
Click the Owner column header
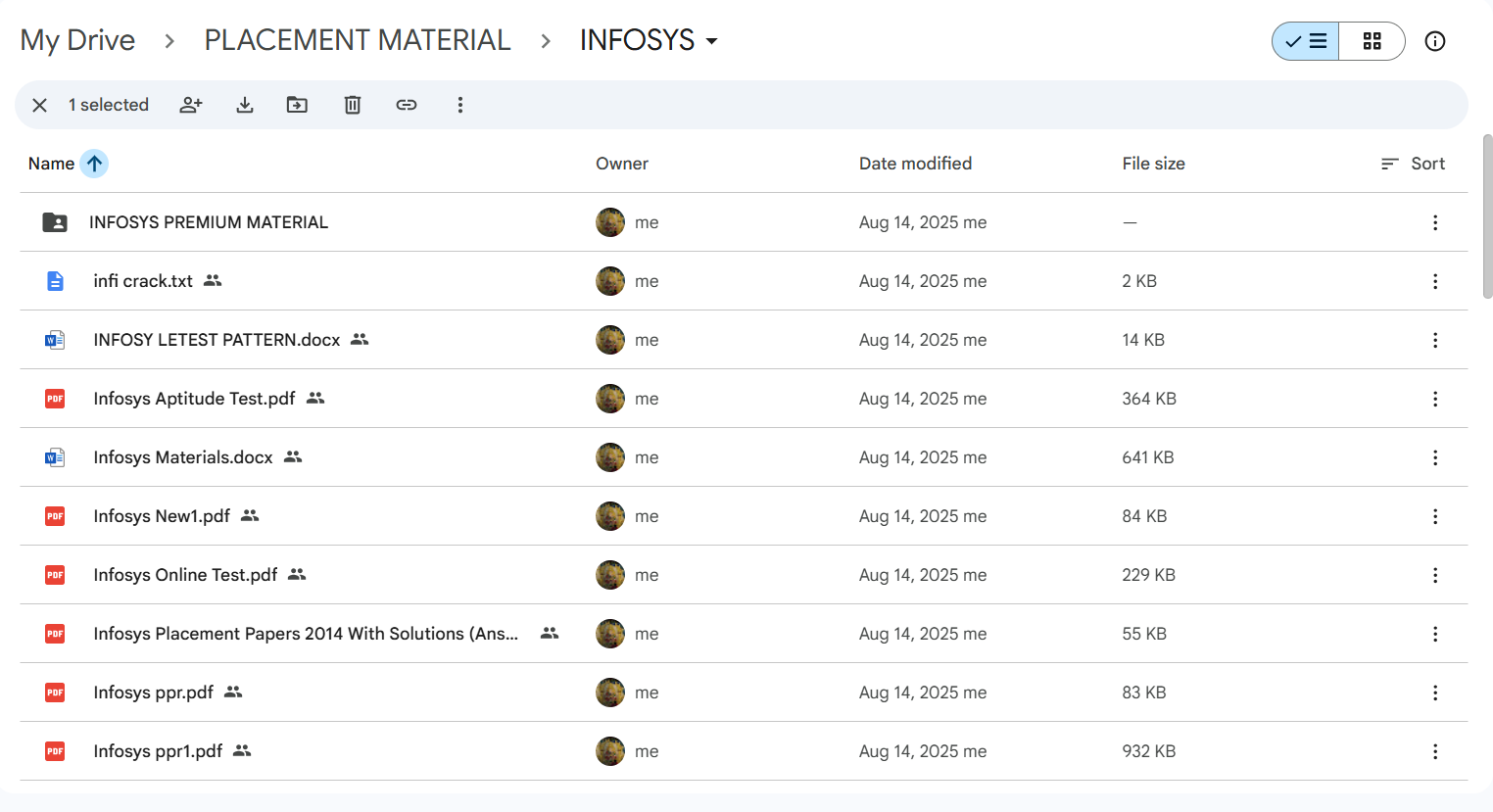point(622,164)
